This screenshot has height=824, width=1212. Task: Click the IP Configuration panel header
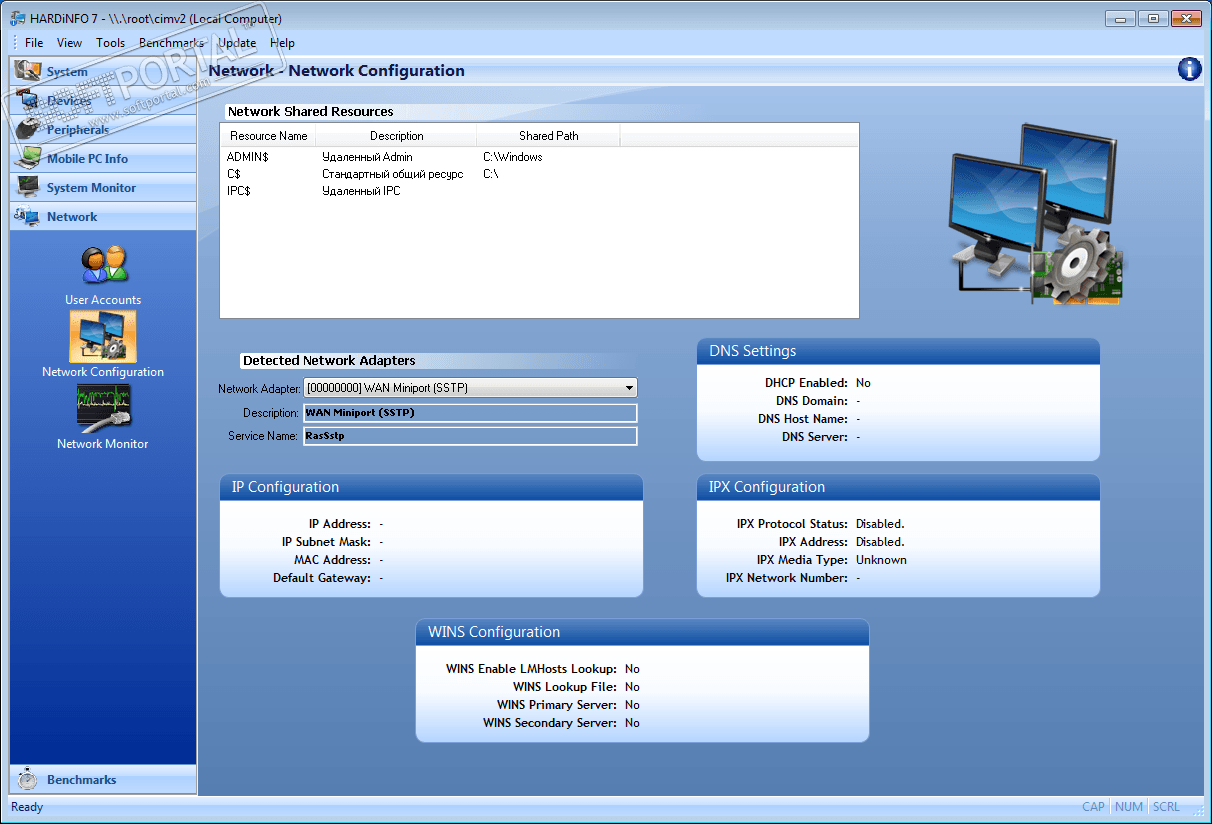(431, 487)
